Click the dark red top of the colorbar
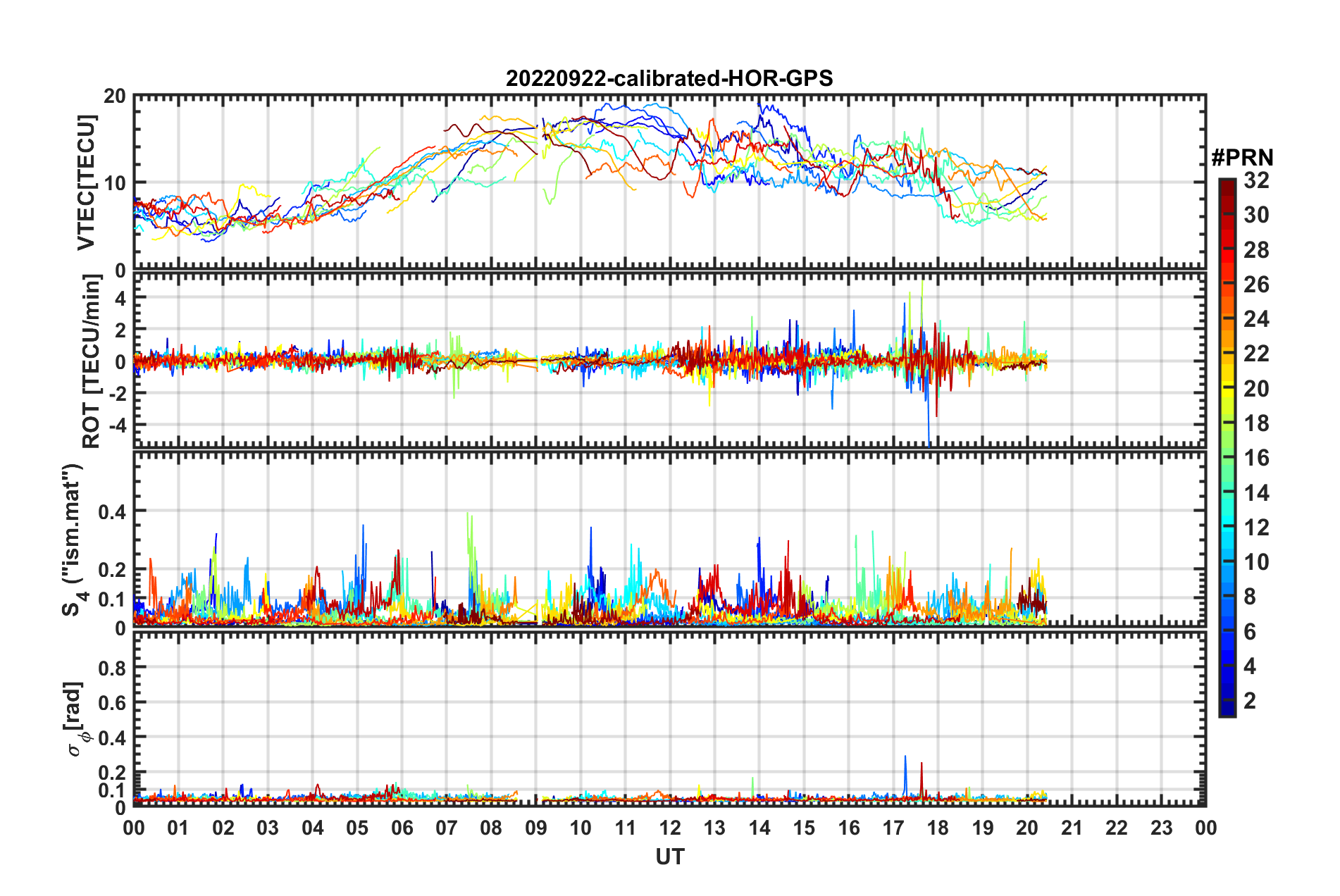The width and height of the screenshot is (1340, 896). [1227, 183]
